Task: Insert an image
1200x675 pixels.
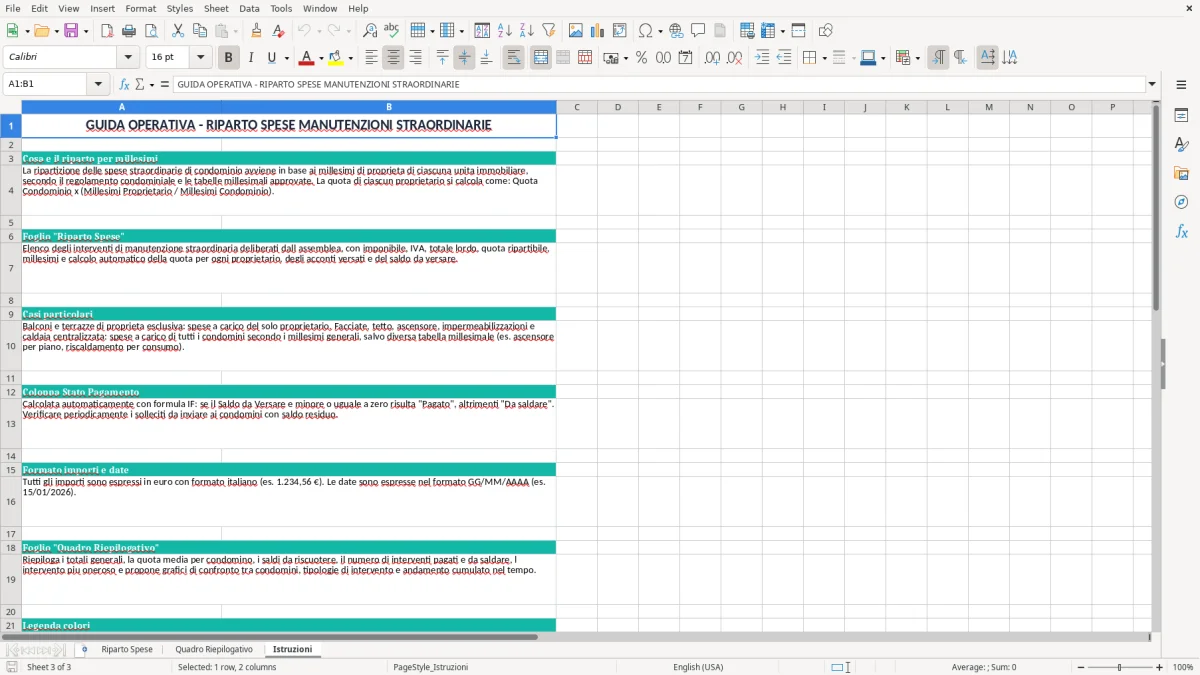Action: [576, 31]
